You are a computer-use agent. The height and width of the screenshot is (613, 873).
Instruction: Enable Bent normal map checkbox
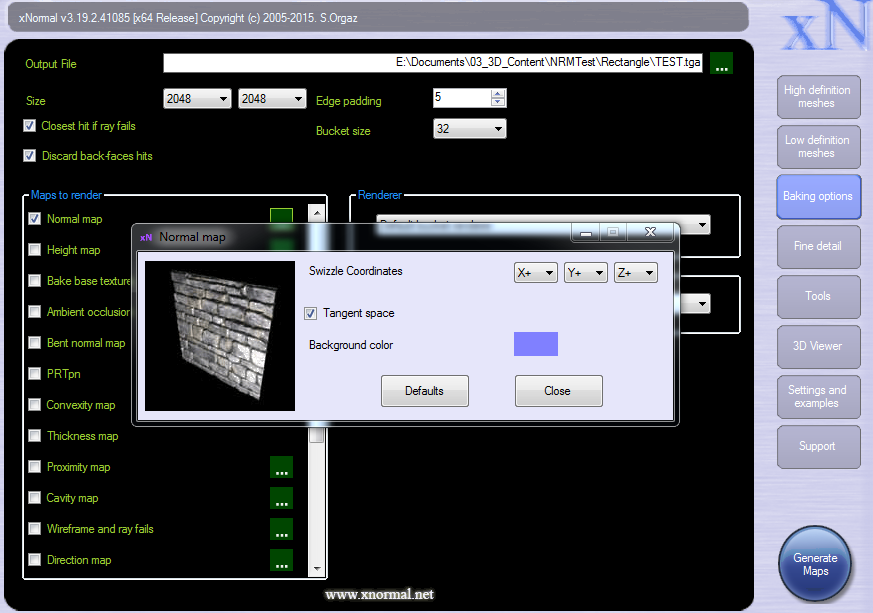pos(35,343)
